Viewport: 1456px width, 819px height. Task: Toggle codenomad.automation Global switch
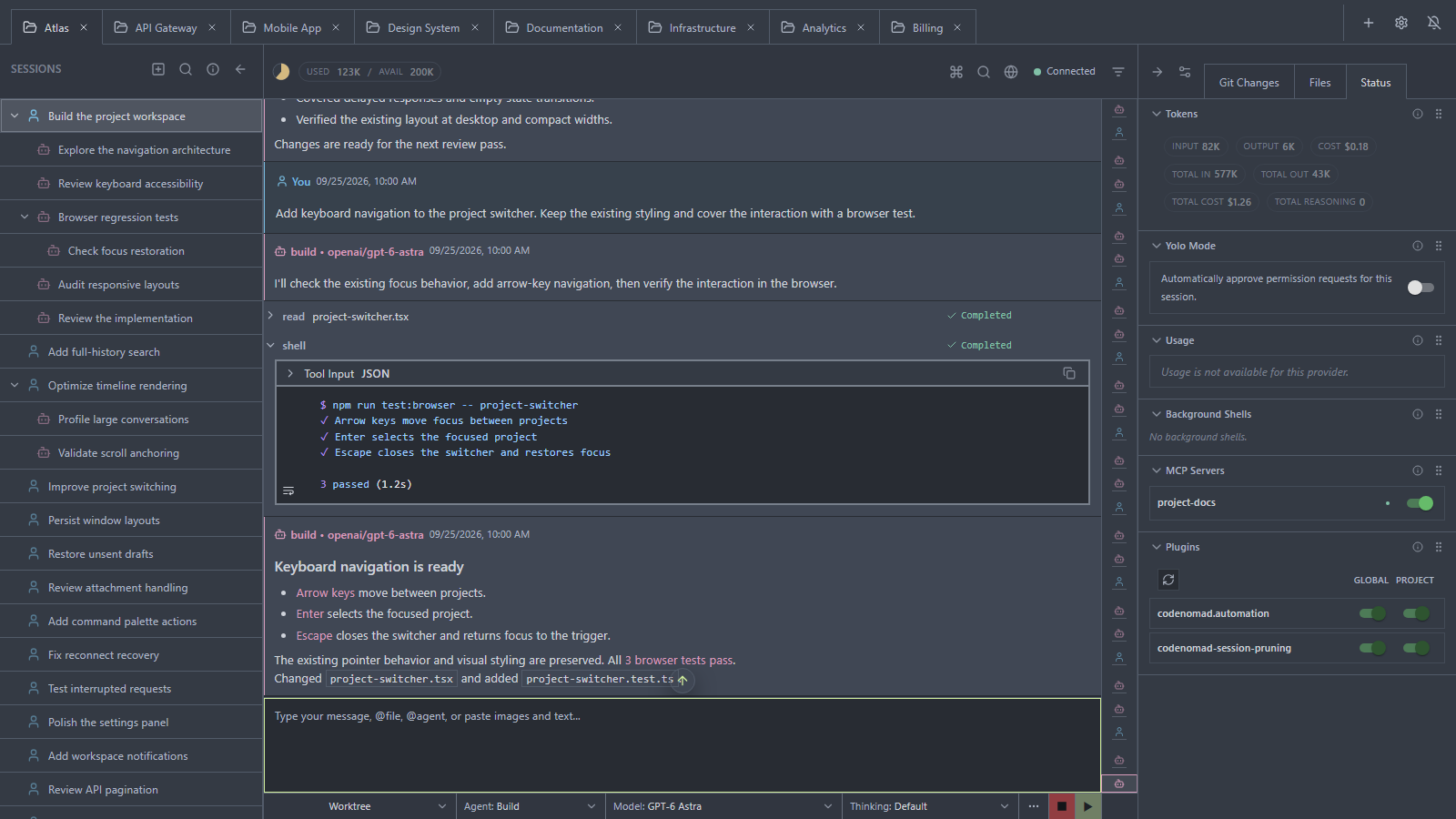point(1372,613)
